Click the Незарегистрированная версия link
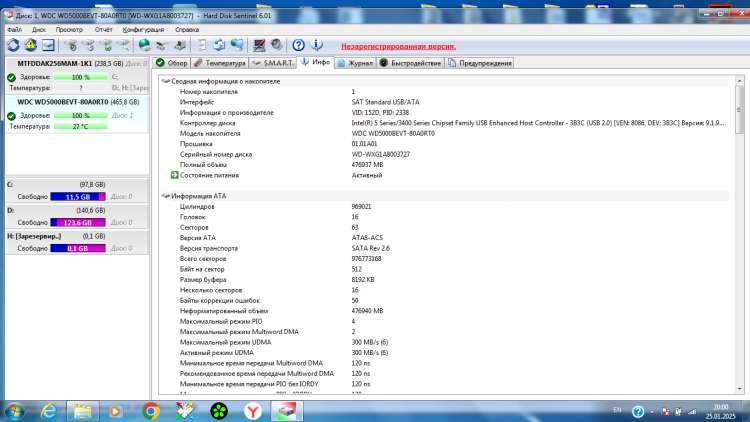 (398, 46)
